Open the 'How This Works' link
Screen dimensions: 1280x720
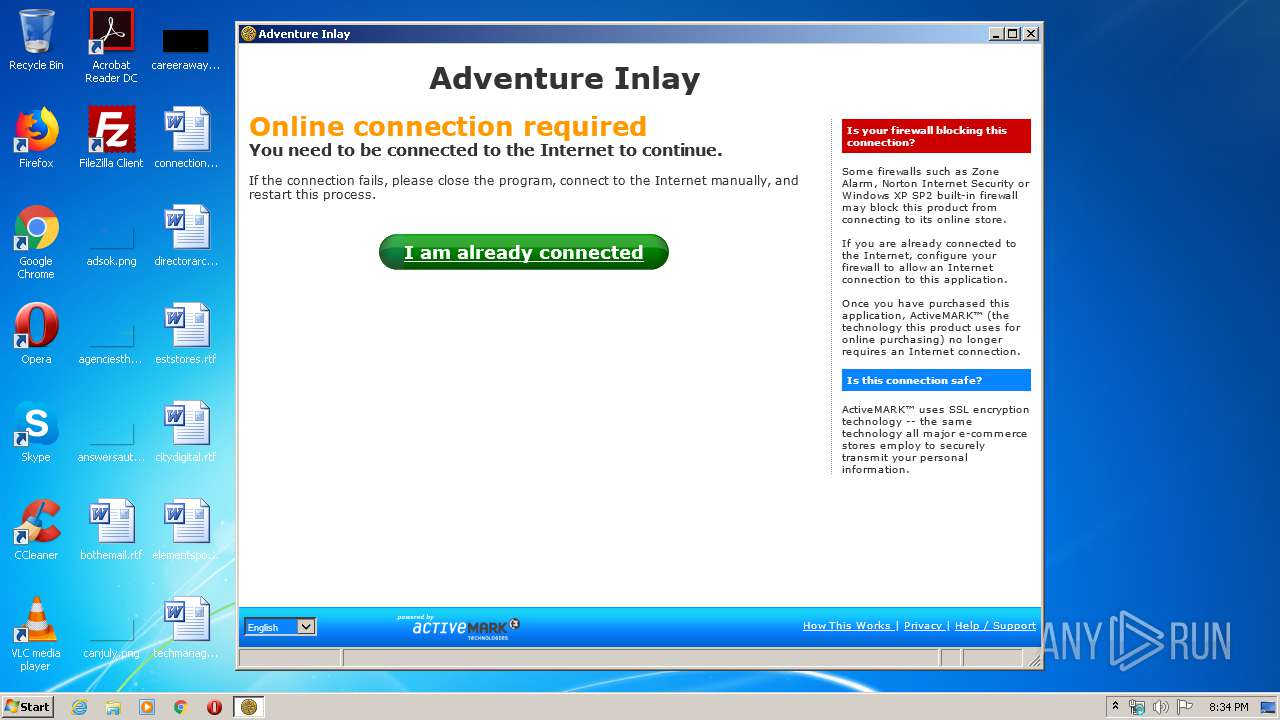(x=846, y=626)
